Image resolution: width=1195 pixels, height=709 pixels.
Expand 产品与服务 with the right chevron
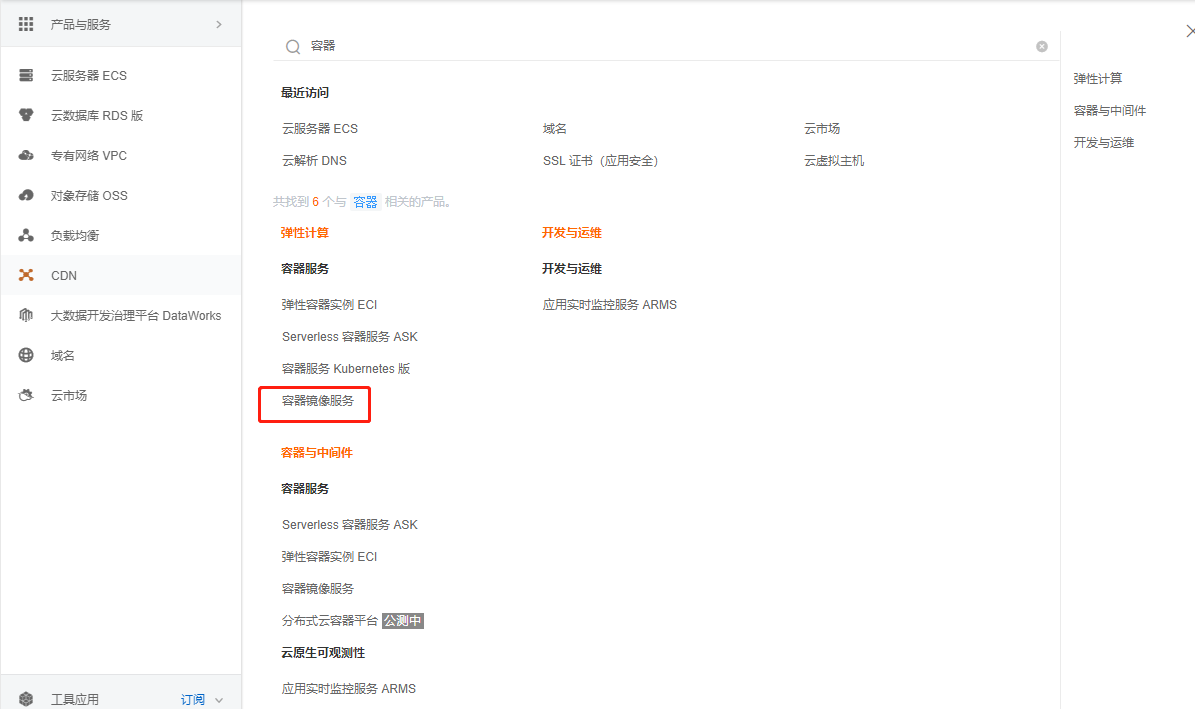[x=219, y=24]
